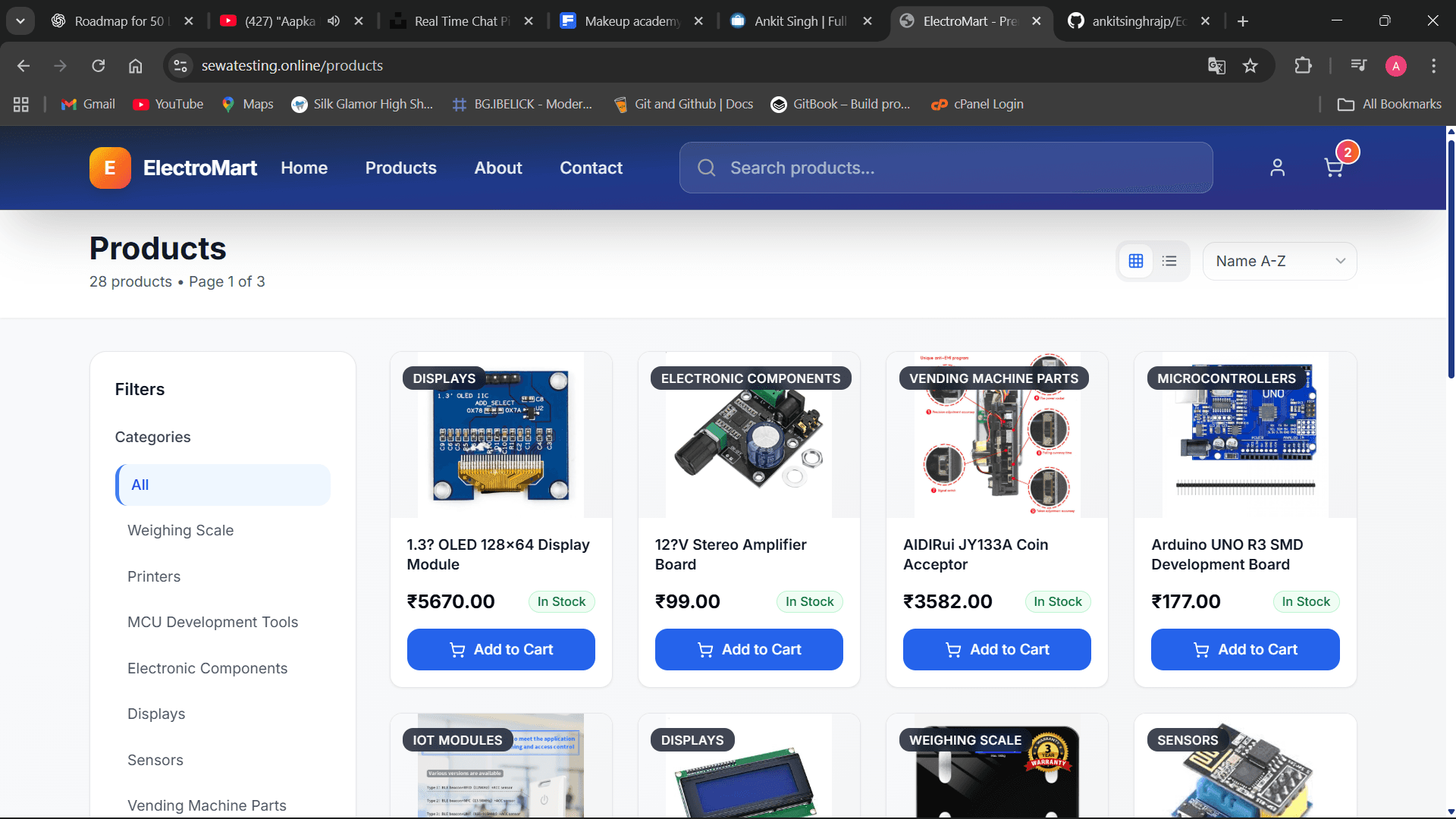
Task: Open the Name A-Z sort dropdown
Action: (x=1279, y=261)
